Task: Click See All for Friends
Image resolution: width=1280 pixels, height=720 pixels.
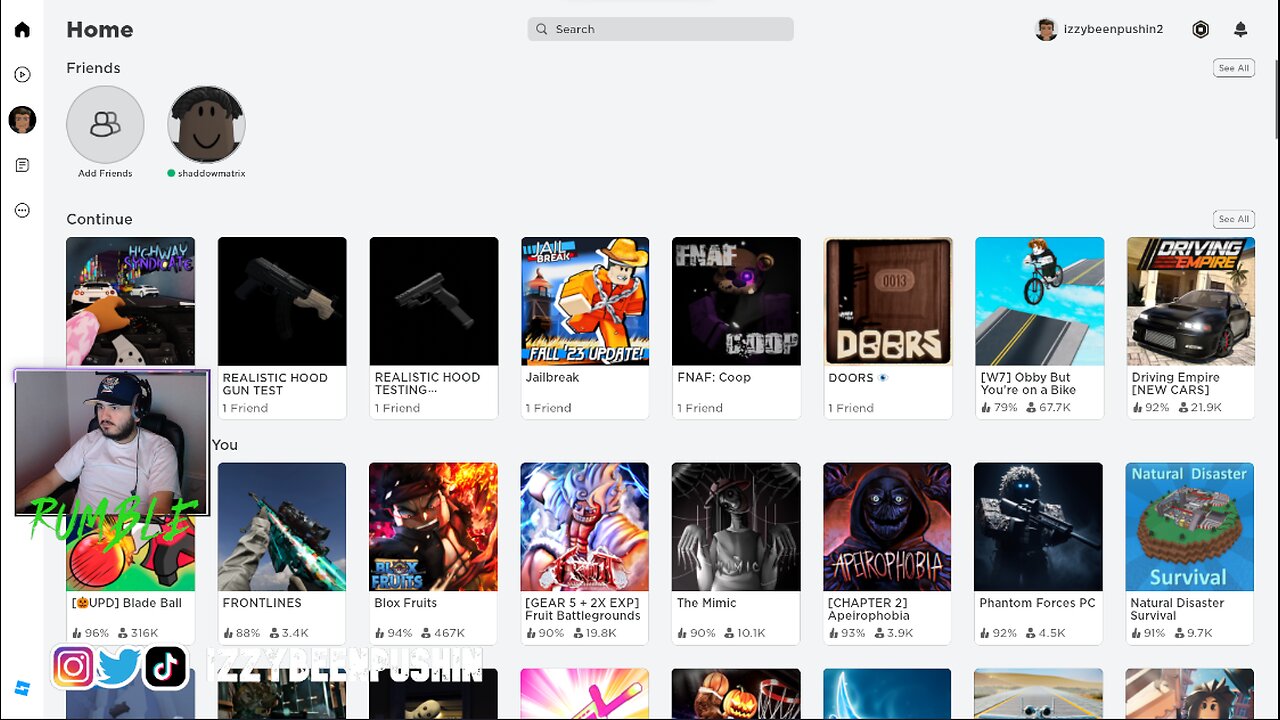Action: pos(1233,68)
